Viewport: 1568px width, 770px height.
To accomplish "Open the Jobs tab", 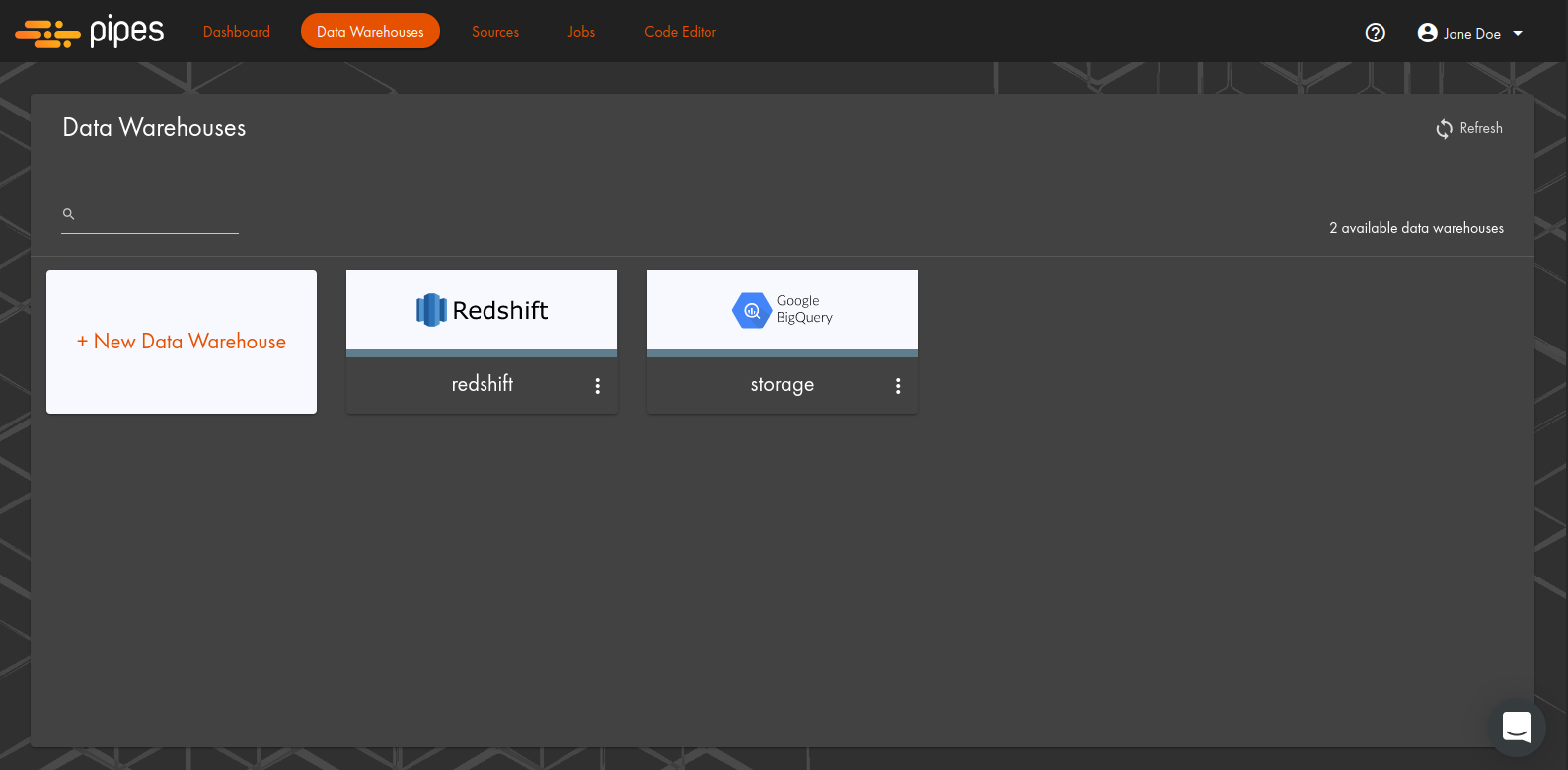I will click(x=581, y=32).
